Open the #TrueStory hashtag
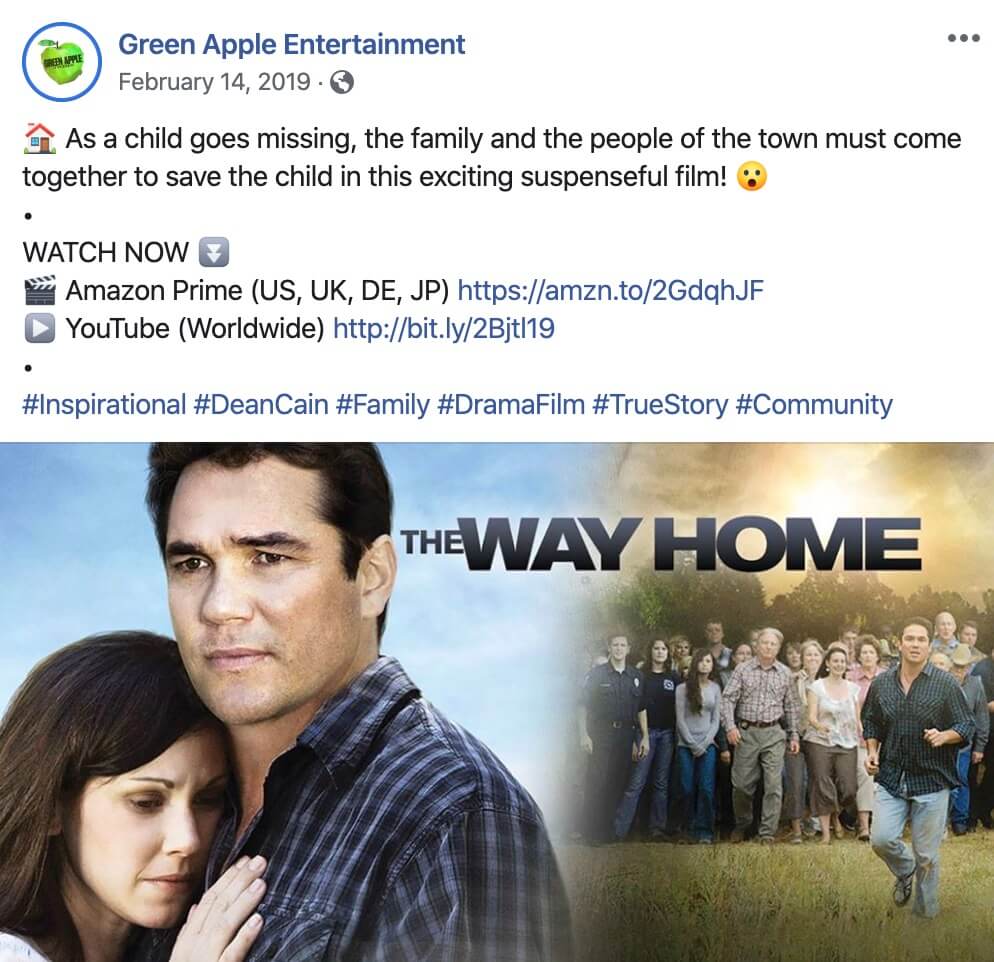Viewport: 994px width, 962px height. [x=660, y=404]
